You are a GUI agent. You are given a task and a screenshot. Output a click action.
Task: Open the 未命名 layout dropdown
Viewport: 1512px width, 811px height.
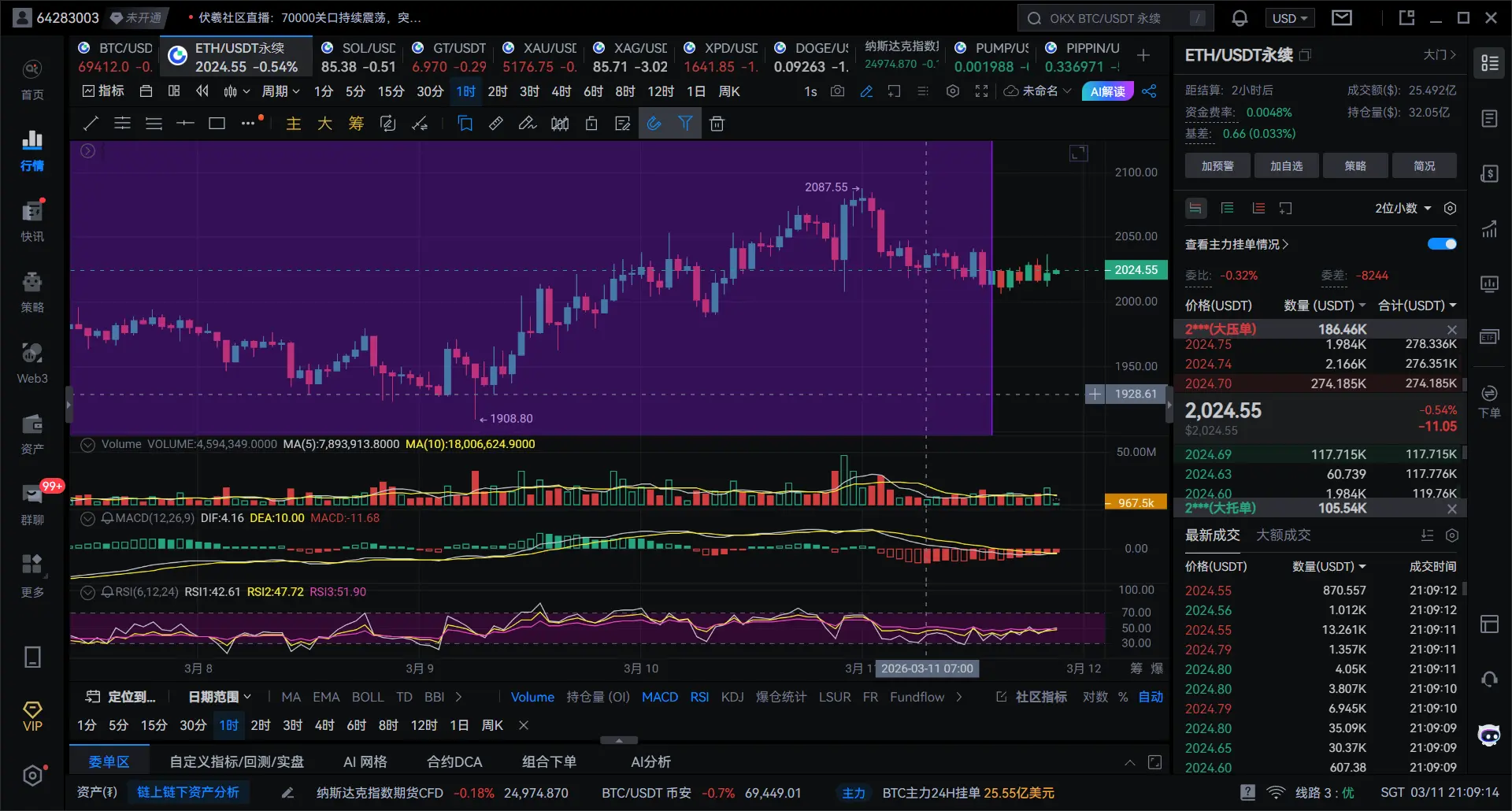pos(1038,91)
